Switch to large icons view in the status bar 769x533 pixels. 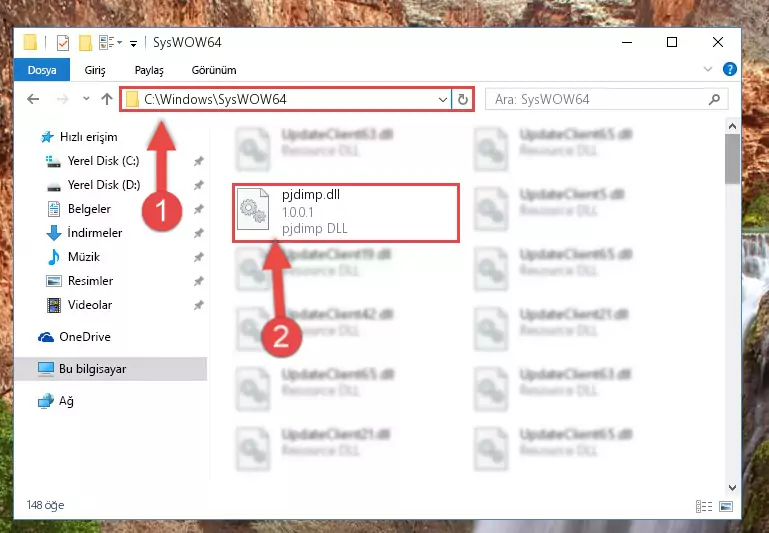726,506
